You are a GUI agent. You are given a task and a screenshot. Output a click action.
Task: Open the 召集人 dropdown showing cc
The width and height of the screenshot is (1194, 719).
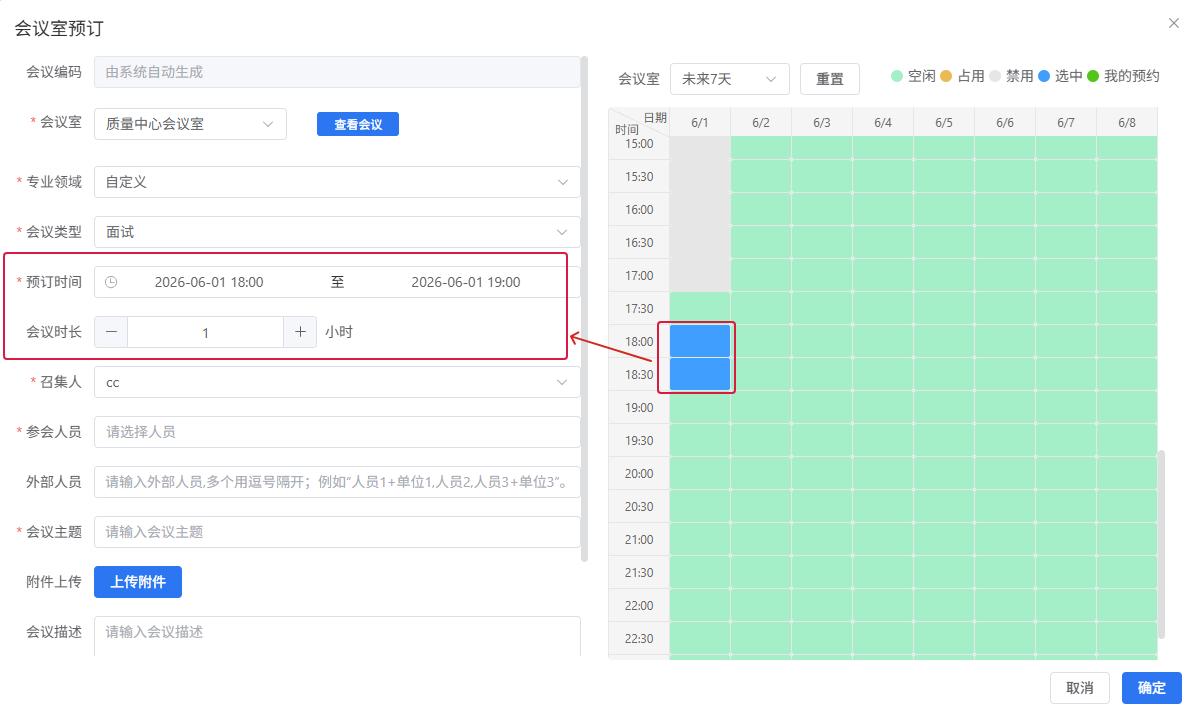pyautogui.click(x=337, y=382)
